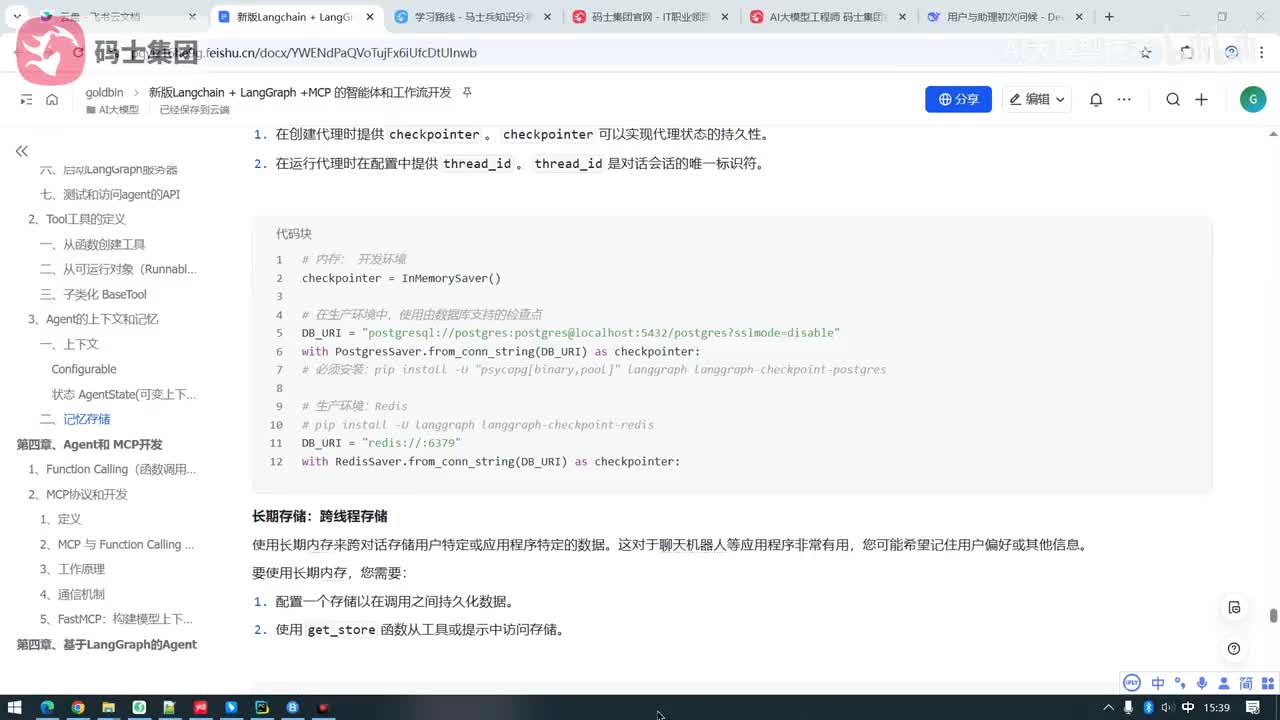Open the notifications bell

pos(1096,100)
